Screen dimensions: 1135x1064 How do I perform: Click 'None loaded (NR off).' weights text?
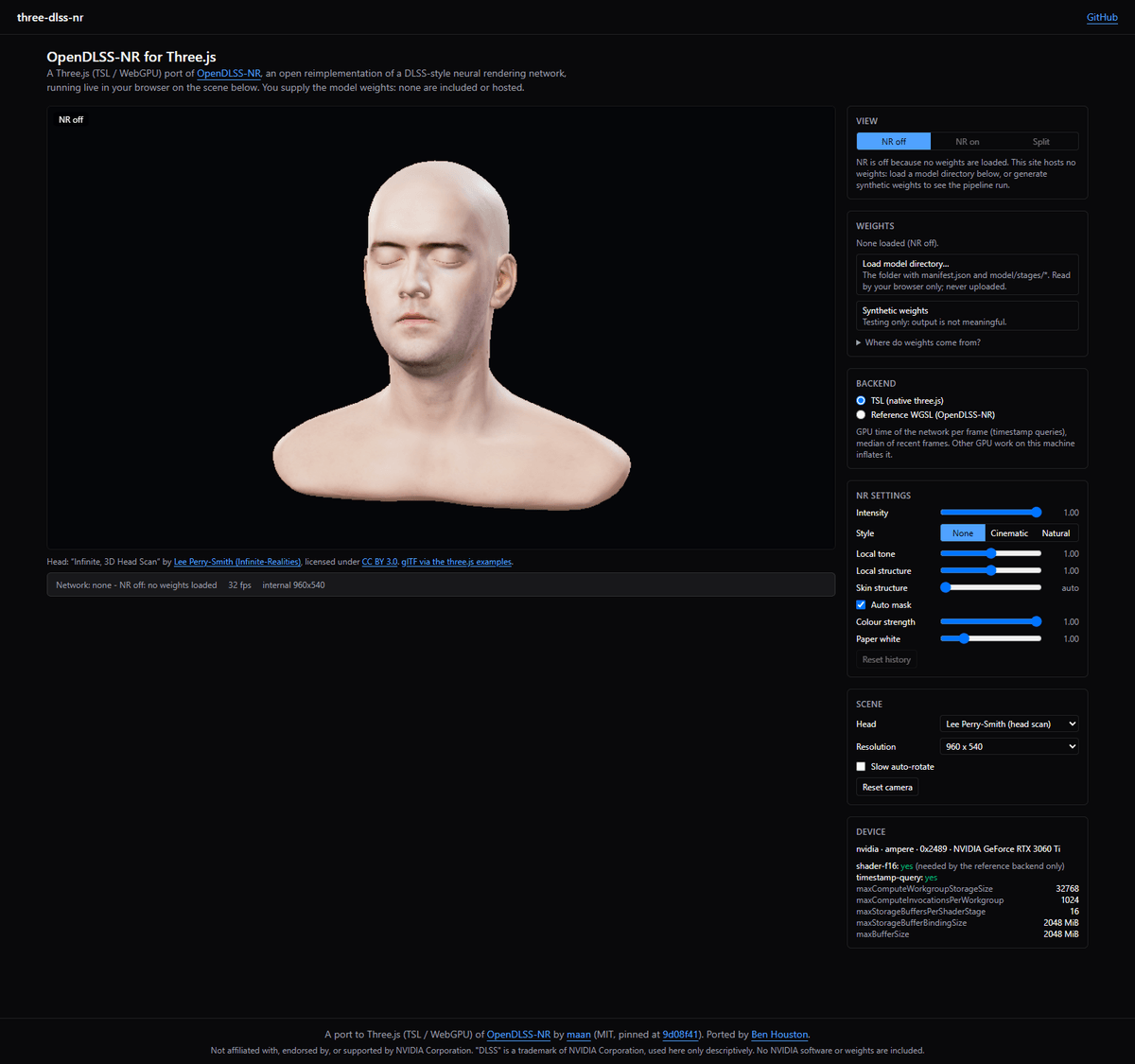click(x=898, y=243)
